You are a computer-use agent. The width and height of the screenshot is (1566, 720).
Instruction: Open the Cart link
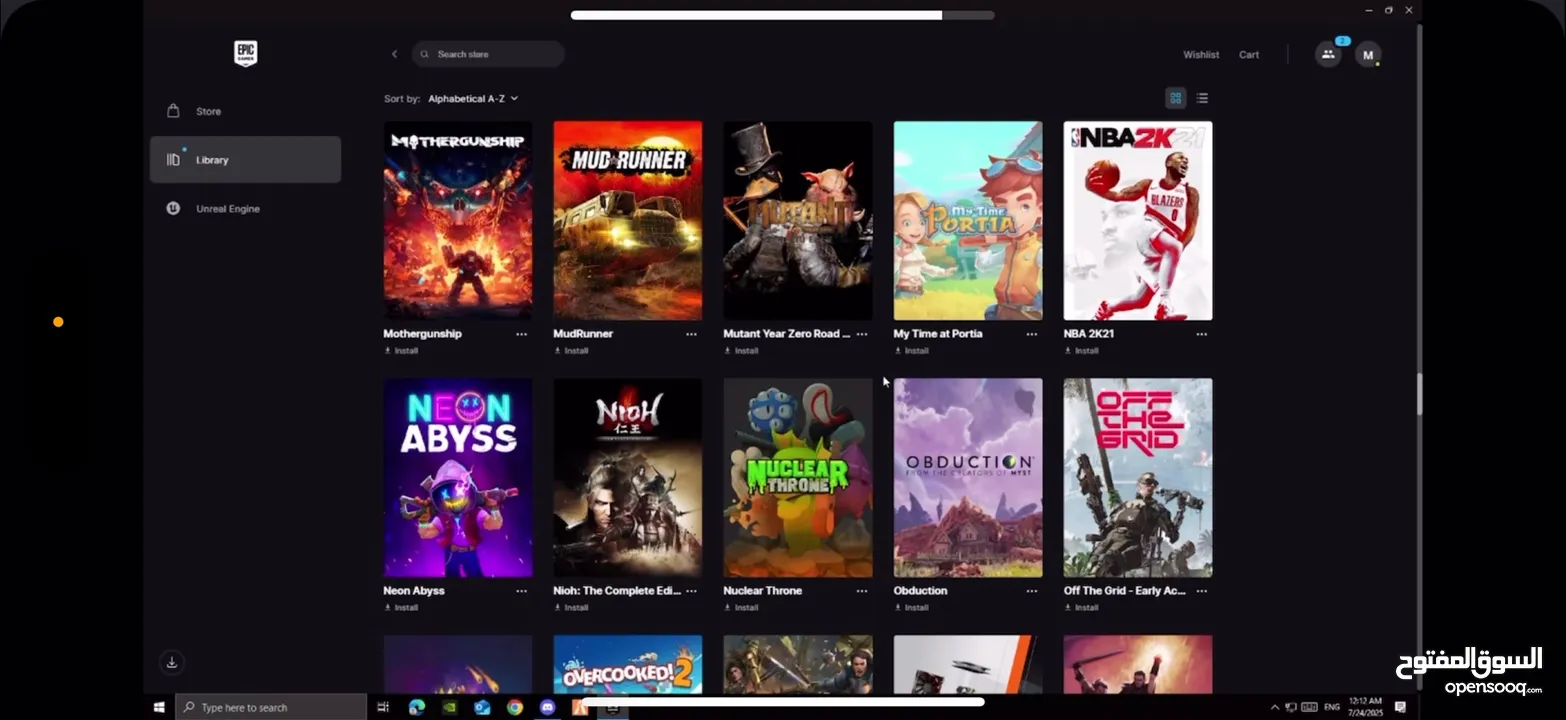1249,55
